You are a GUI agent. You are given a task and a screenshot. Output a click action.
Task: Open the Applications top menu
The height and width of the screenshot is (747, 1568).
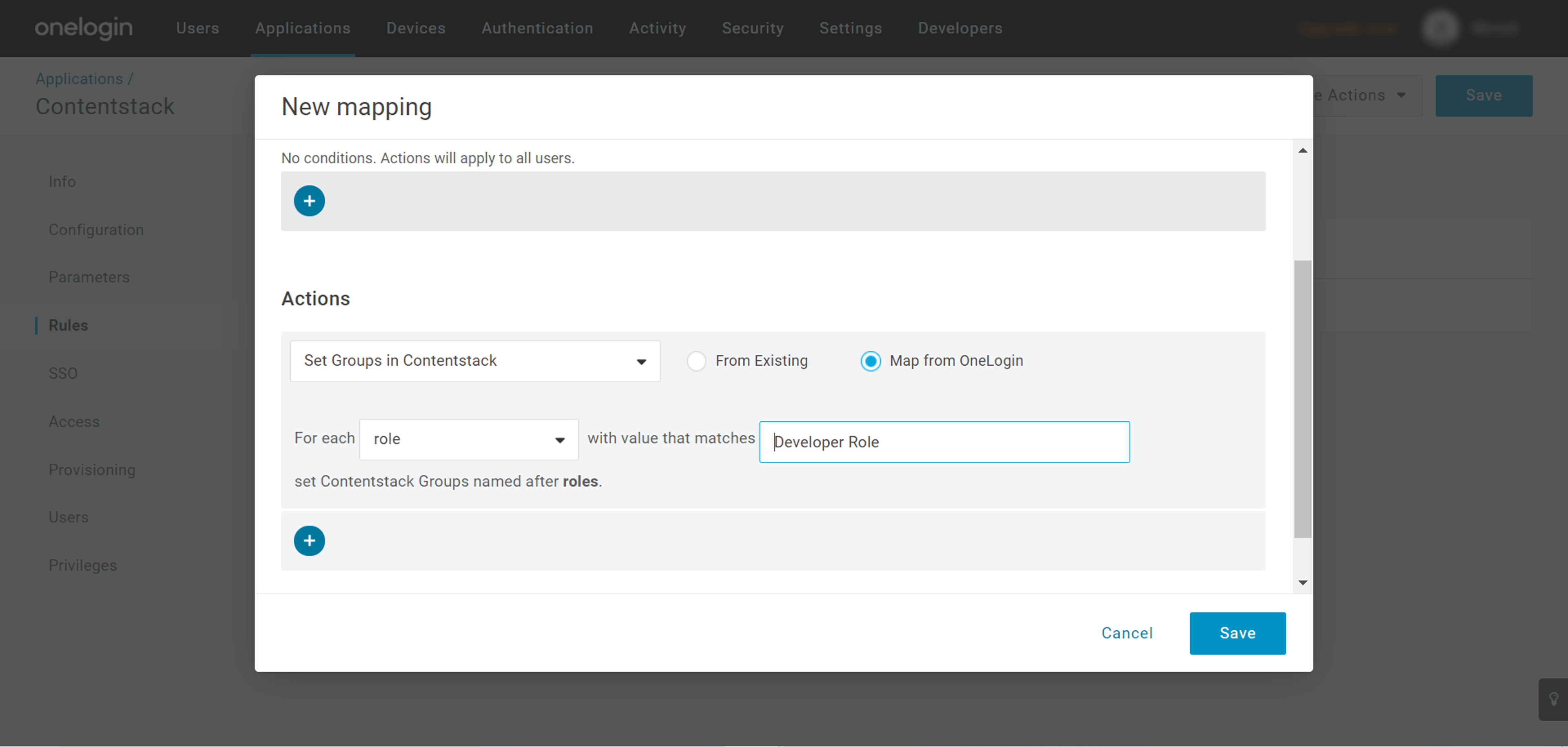click(x=303, y=28)
